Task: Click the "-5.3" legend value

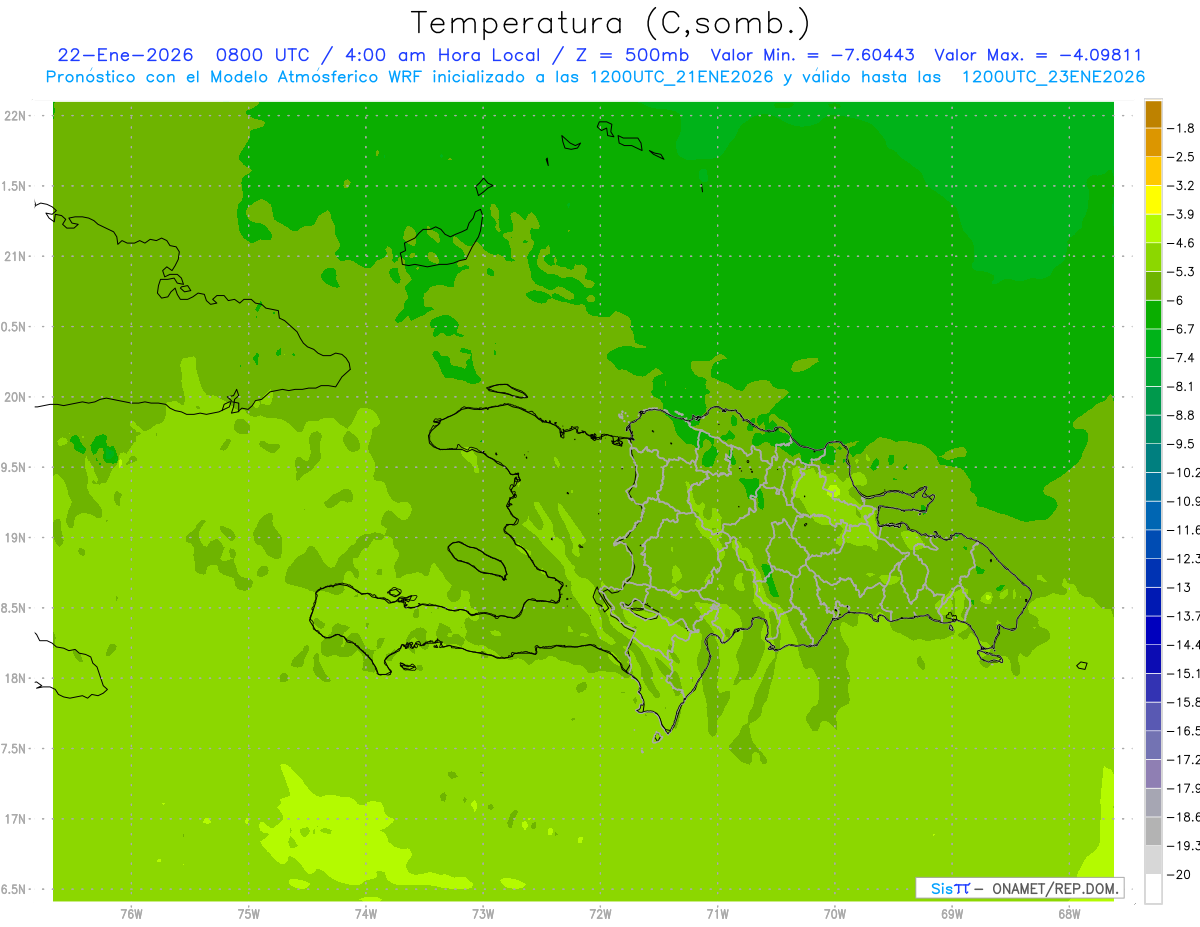Action: [1182, 272]
